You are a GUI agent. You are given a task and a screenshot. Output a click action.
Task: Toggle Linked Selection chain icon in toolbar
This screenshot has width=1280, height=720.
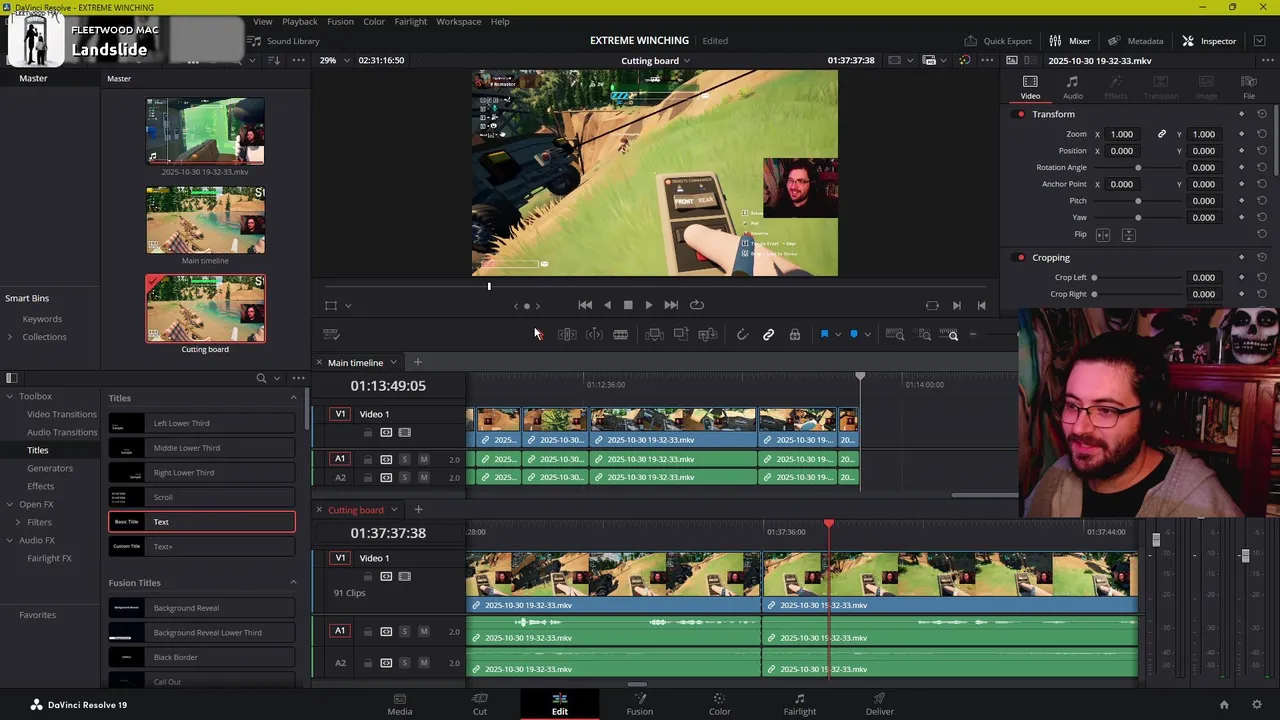pos(768,335)
